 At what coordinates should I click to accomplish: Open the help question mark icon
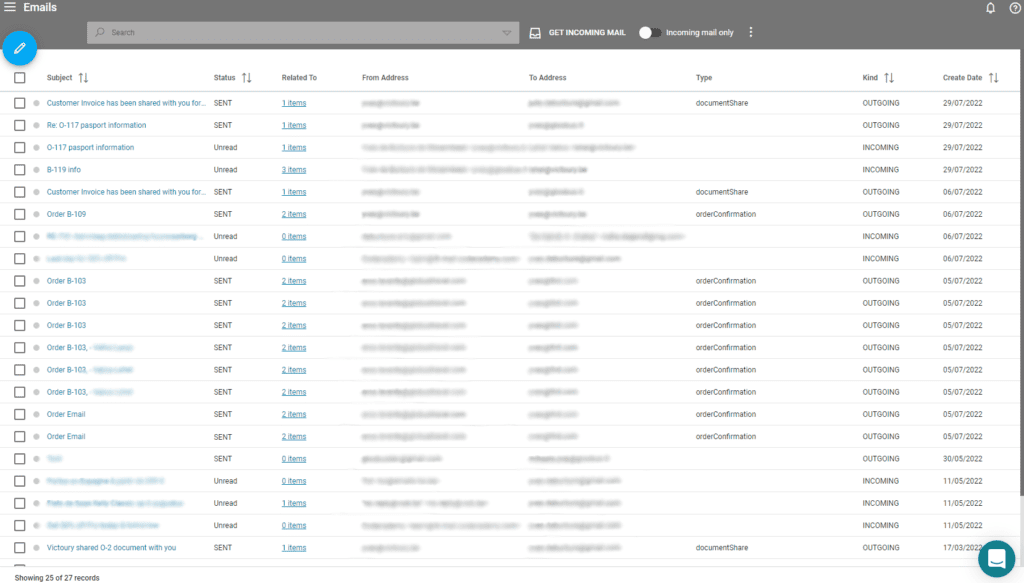1015,8
